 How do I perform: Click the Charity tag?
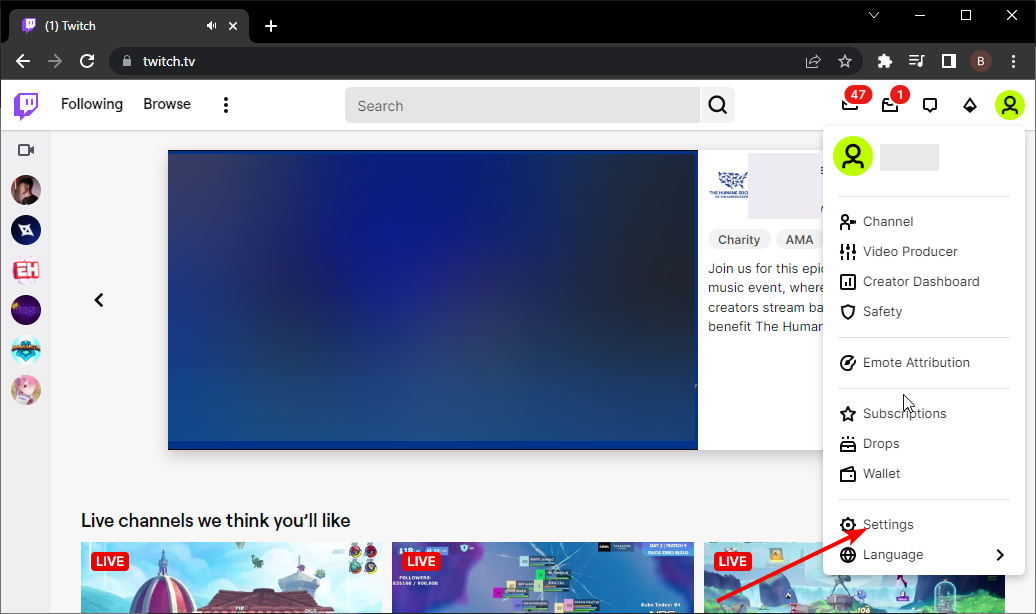(x=739, y=240)
